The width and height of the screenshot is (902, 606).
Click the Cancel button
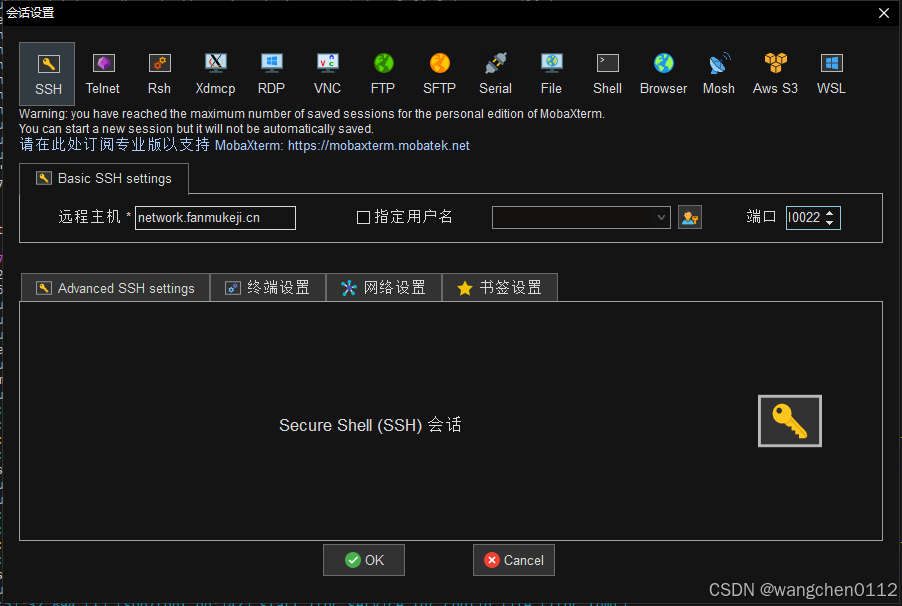(x=514, y=560)
